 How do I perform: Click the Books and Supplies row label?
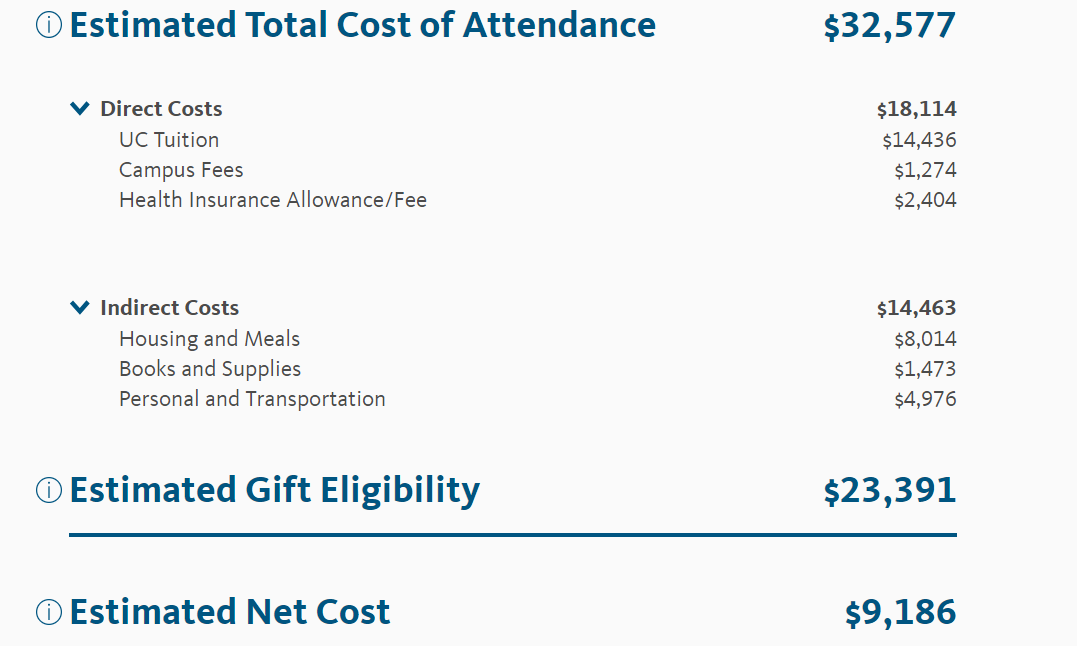tap(210, 369)
